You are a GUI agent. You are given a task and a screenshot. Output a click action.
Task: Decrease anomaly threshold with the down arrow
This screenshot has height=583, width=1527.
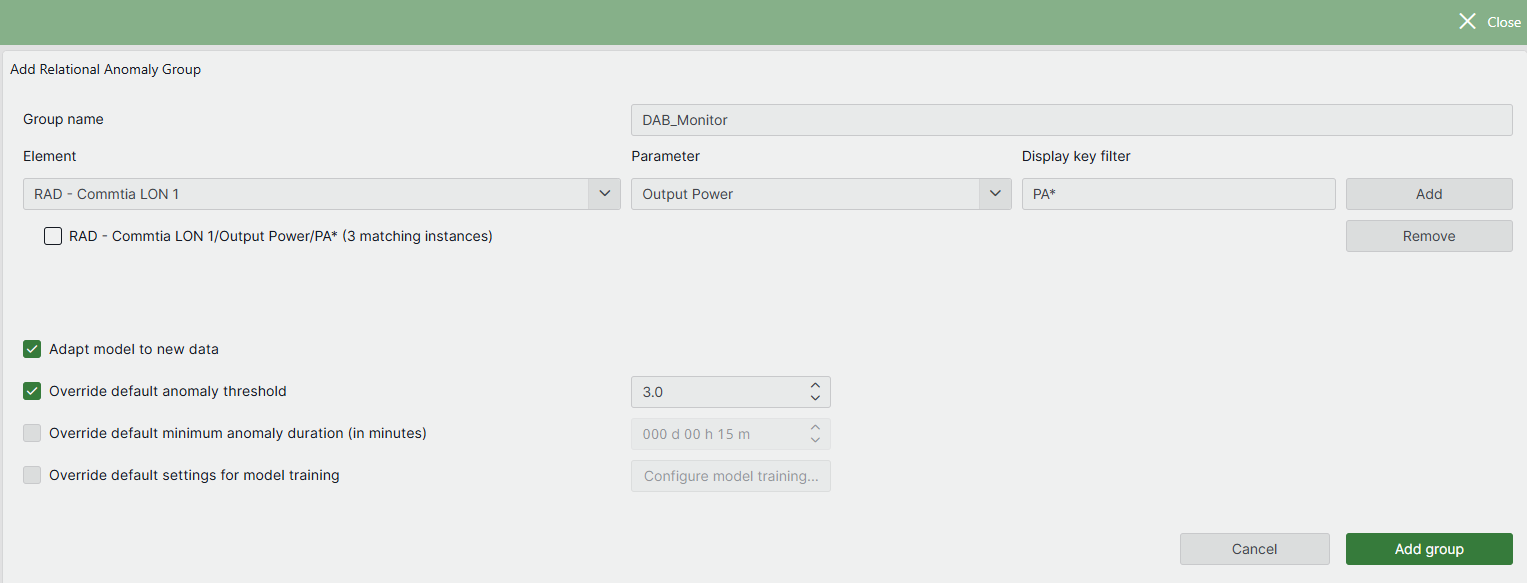(x=815, y=398)
